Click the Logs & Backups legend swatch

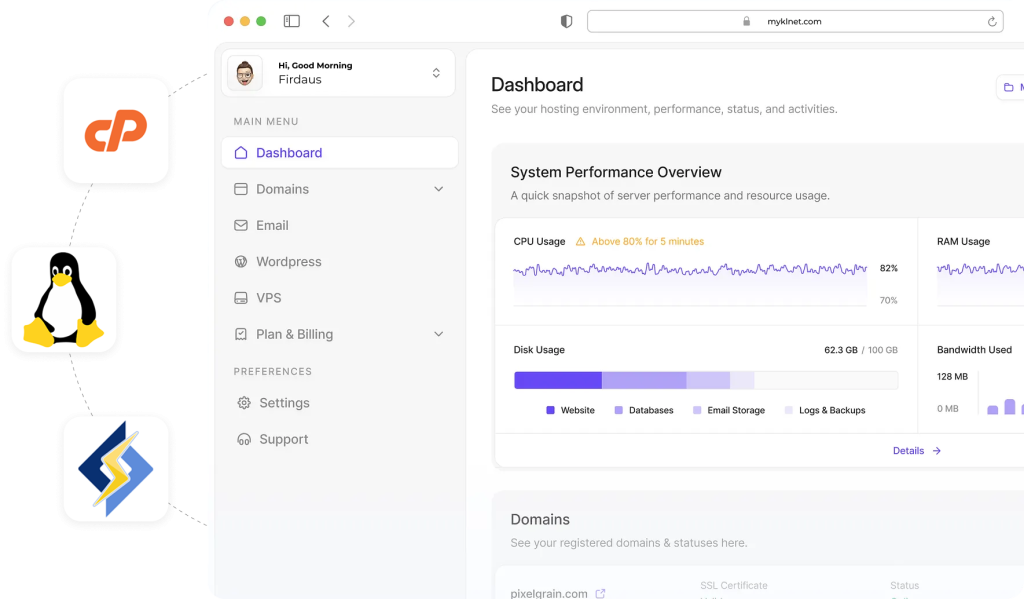788,410
